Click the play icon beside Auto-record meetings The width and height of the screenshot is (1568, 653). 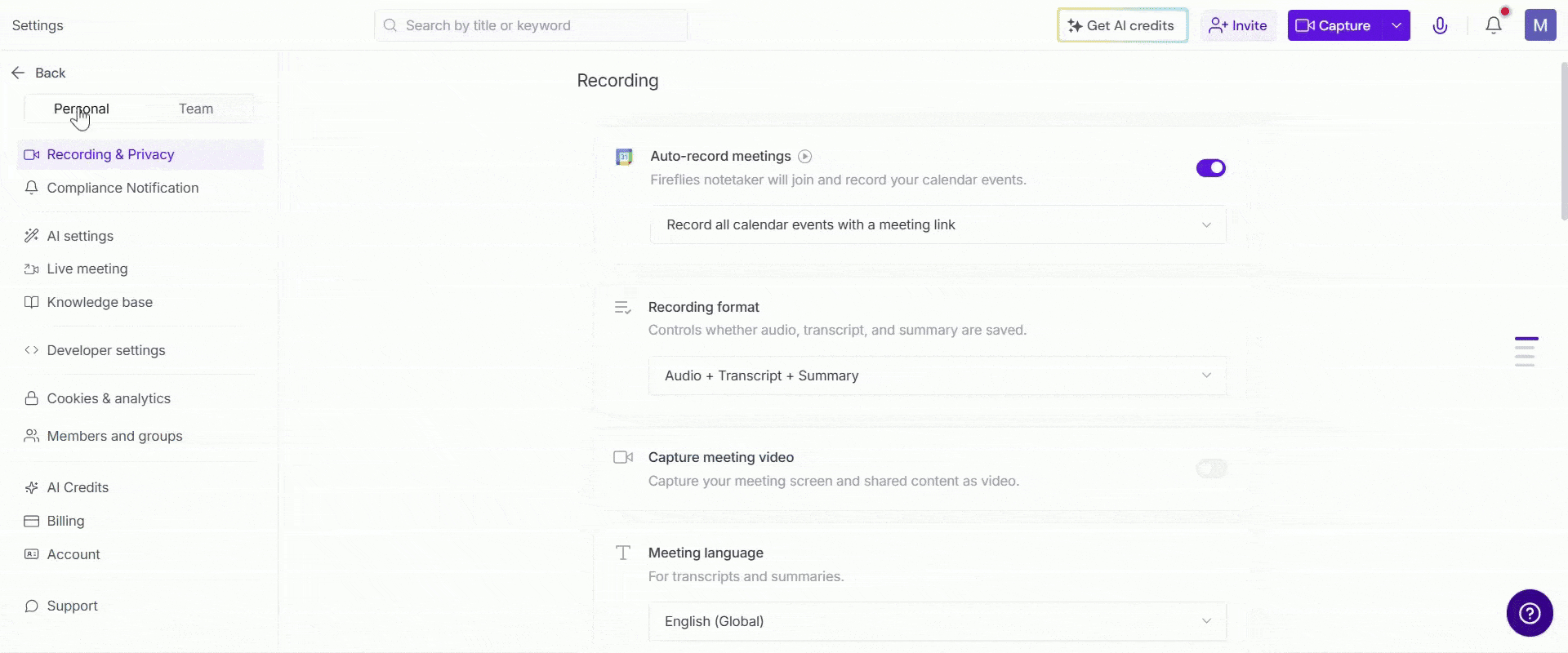click(804, 157)
